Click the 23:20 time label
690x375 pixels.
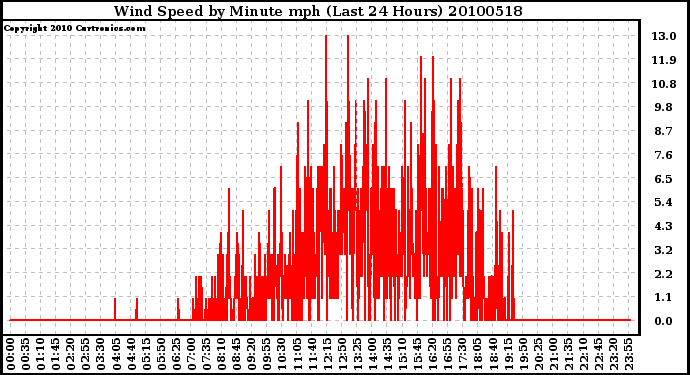click(613, 355)
